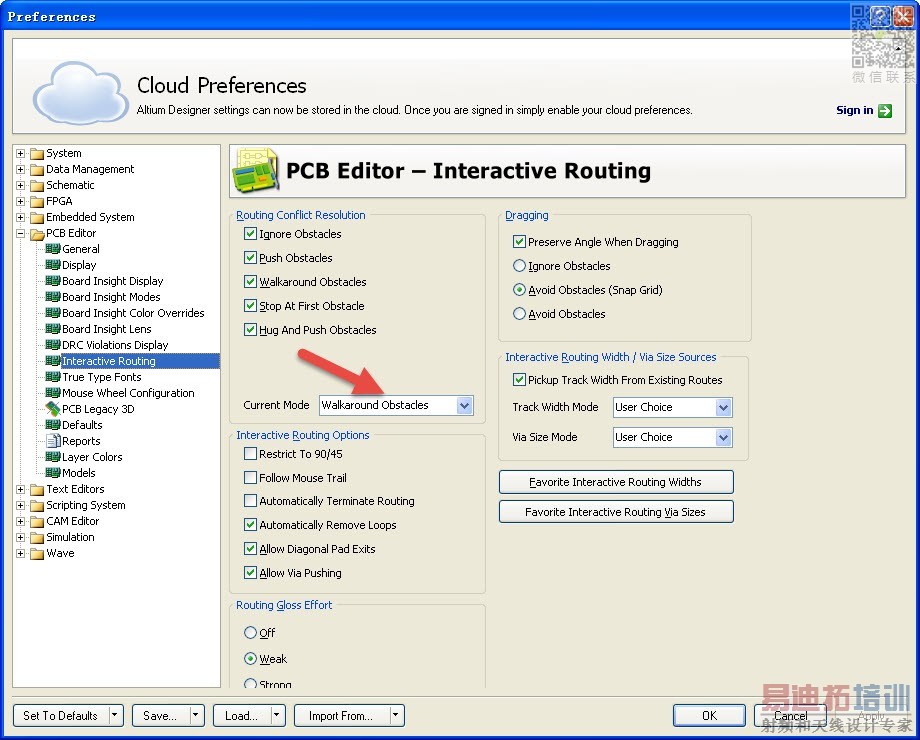920x740 pixels.
Task: Click the FPGA folder icon
Action: point(37,201)
